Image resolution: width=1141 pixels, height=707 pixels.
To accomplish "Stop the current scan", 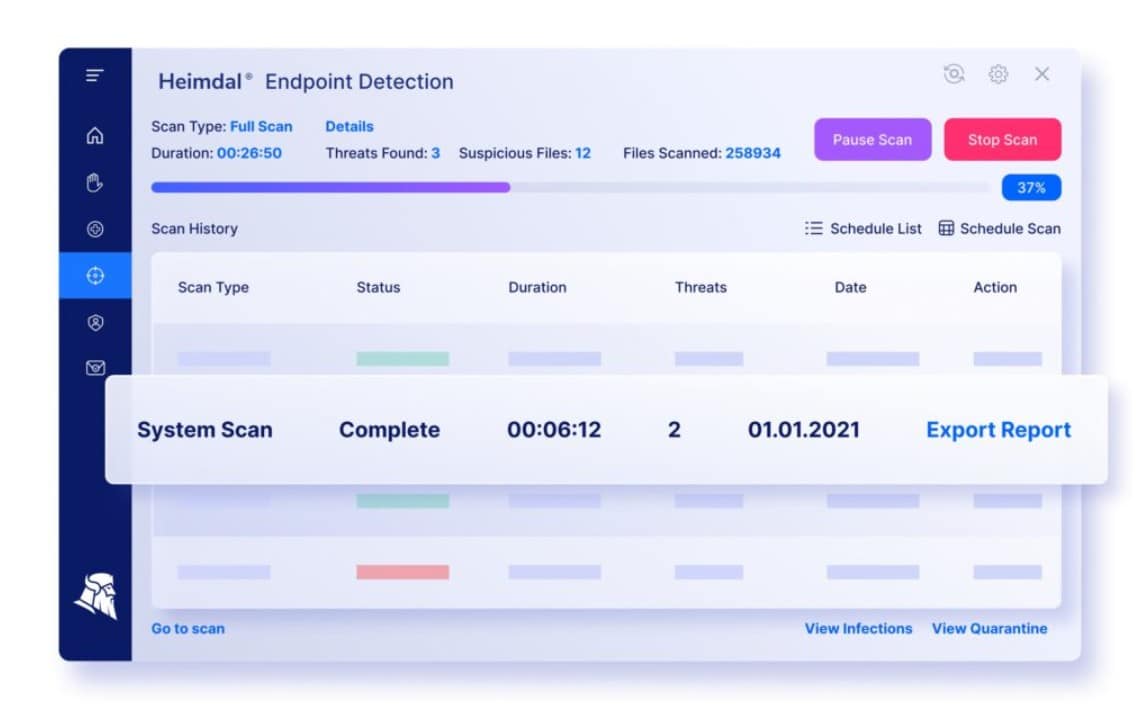I will (1003, 139).
